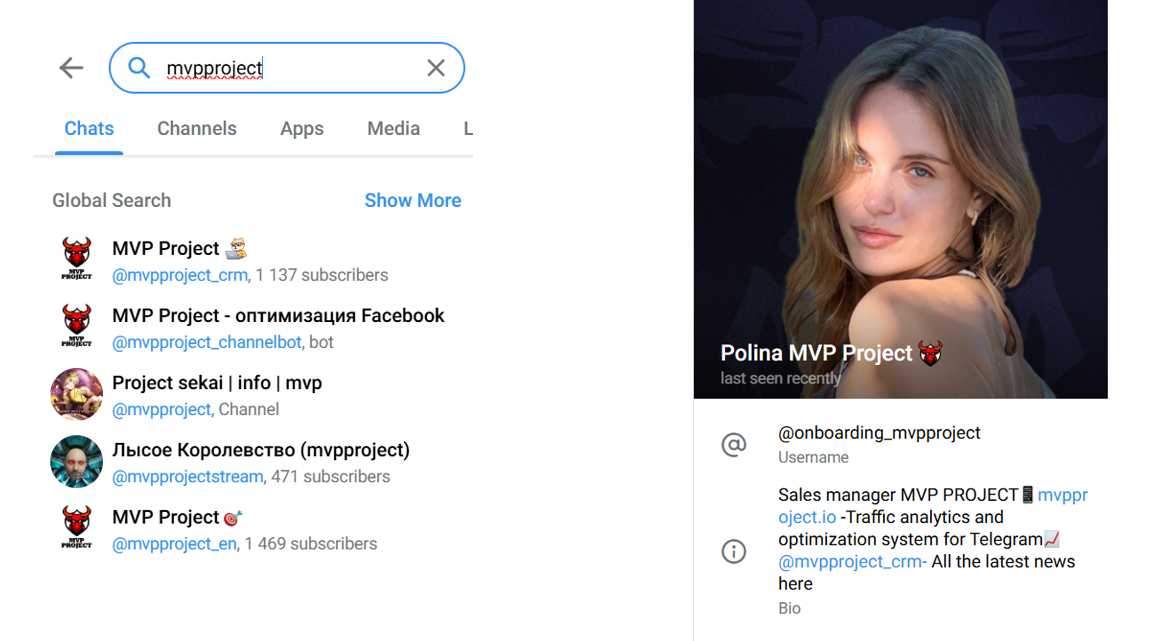Click Show More in Global Search
The width and height of the screenshot is (1159, 641).
pyautogui.click(x=412, y=200)
